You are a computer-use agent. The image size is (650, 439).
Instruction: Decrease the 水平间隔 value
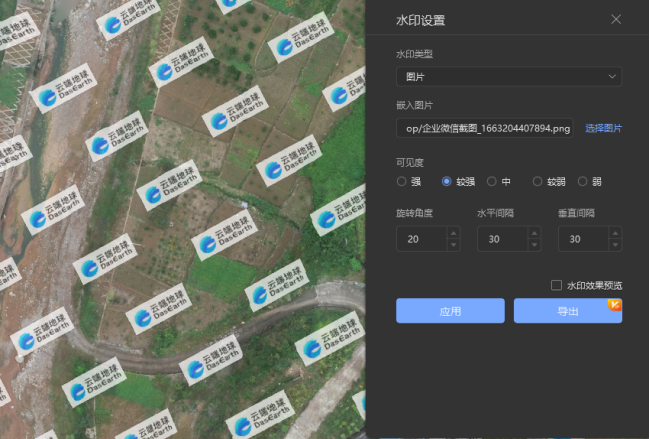(x=534, y=245)
